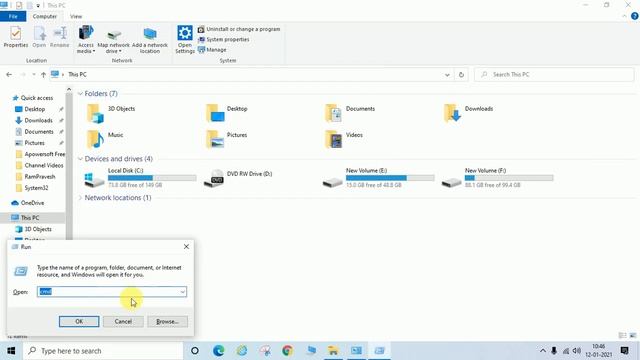Open the 3D Objects folder
This screenshot has height=360, width=640.
click(111, 113)
